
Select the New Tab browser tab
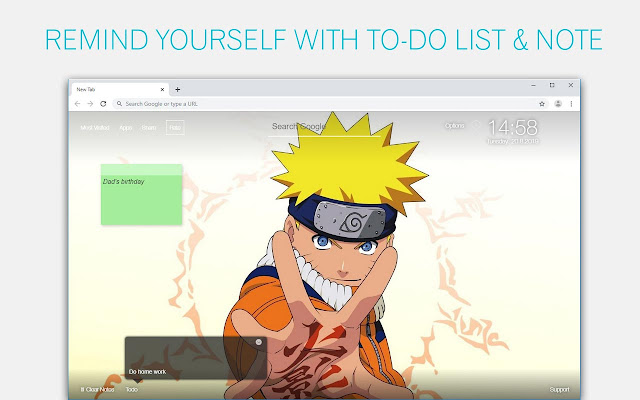tap(119, 89)
